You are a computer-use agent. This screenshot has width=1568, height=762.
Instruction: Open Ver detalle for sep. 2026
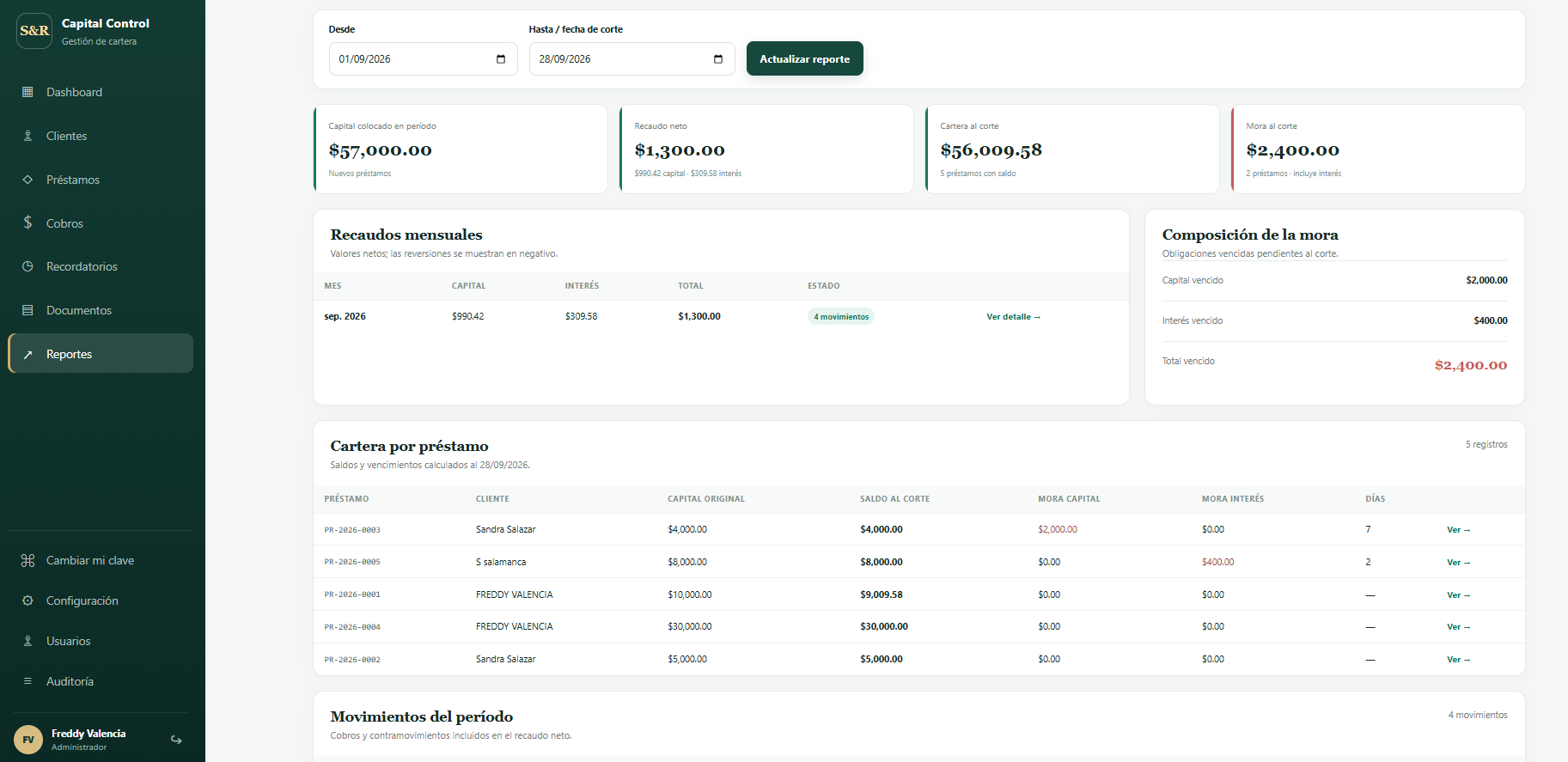[1013, 317]
